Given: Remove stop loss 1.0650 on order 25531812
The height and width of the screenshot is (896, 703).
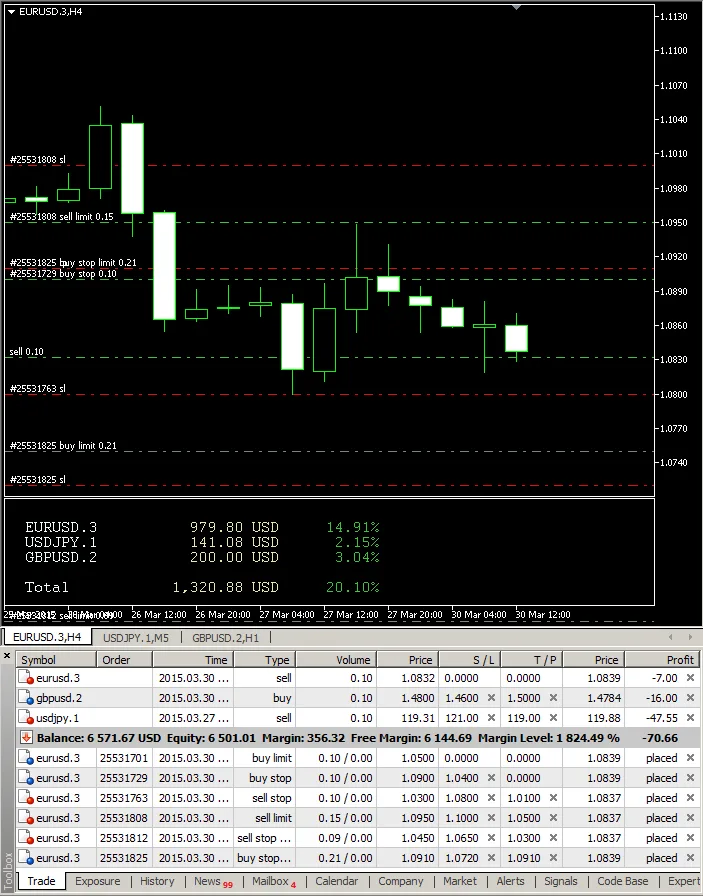Looking at the screenshot, I should [491, 838].
